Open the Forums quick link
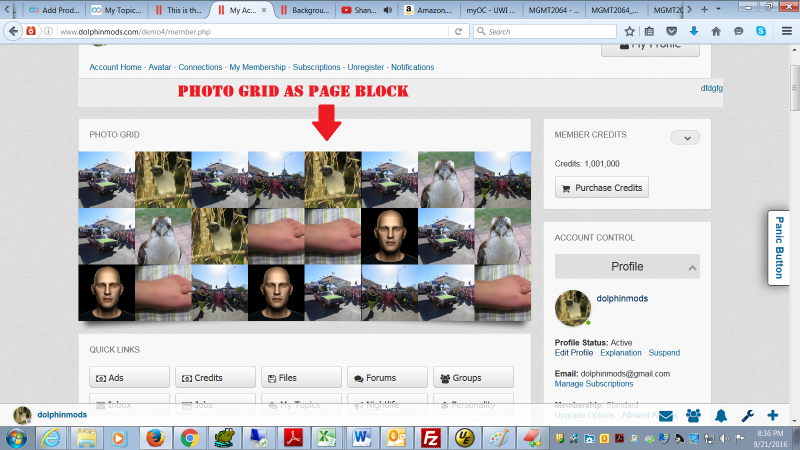This screenshot has width=800, height=450. (x=387, y=378)
